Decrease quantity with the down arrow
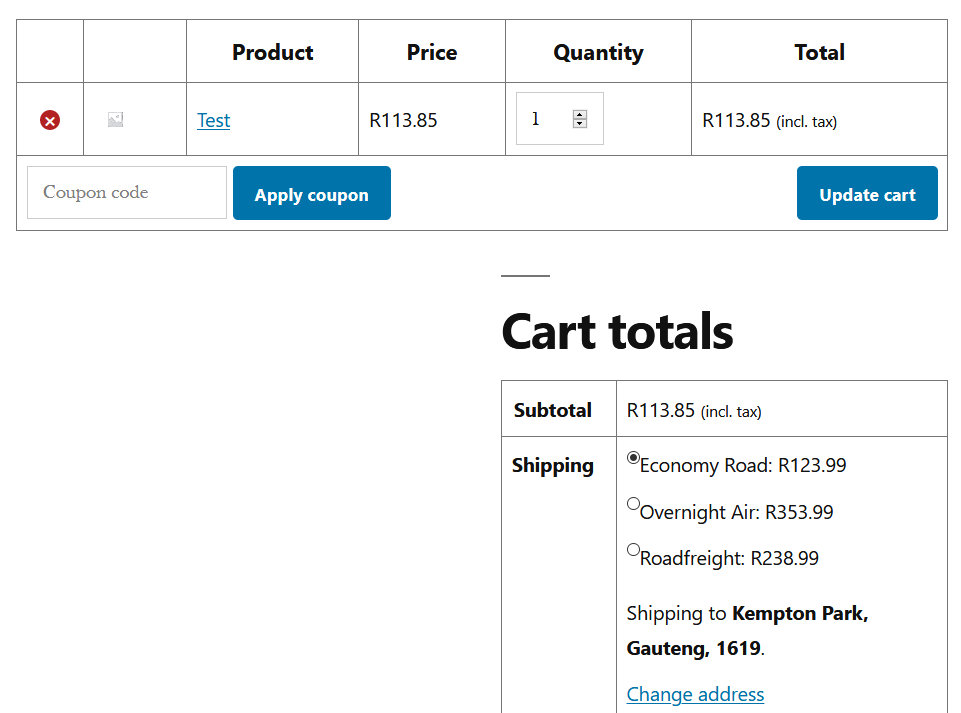 point(580,124)
